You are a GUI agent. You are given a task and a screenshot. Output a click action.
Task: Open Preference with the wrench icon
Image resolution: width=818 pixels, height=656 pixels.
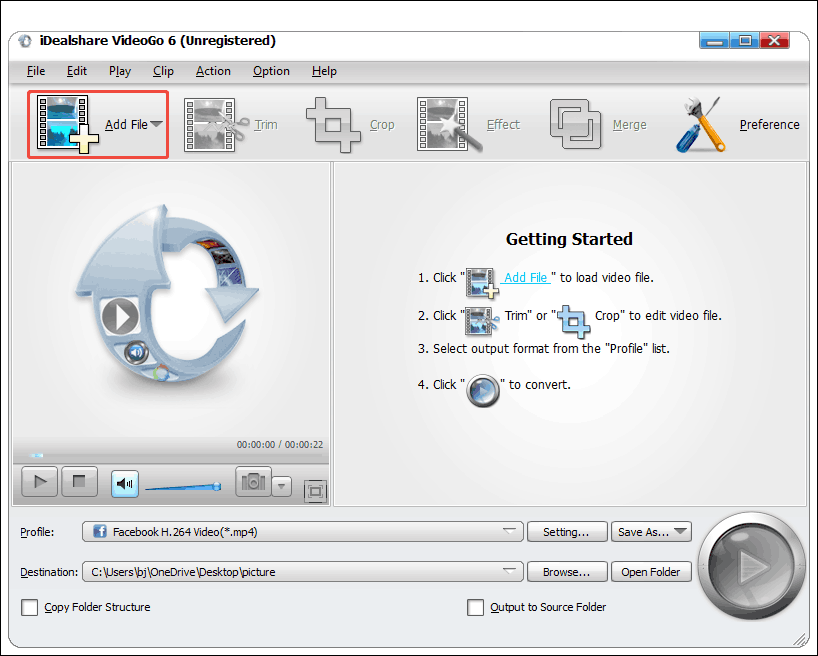(700, 123)
